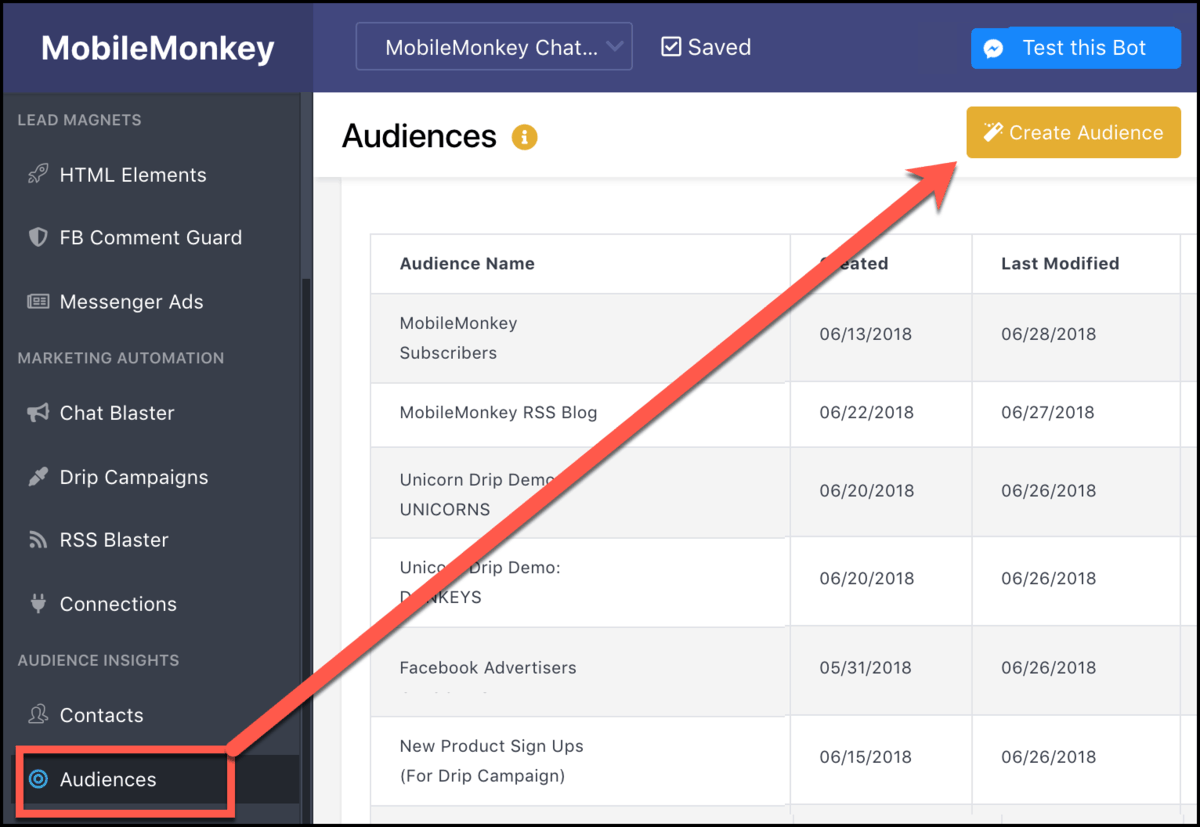Screen dimensions: 1200x827
Task: Click the MobileMonkey logo
Action: [157, 48]
